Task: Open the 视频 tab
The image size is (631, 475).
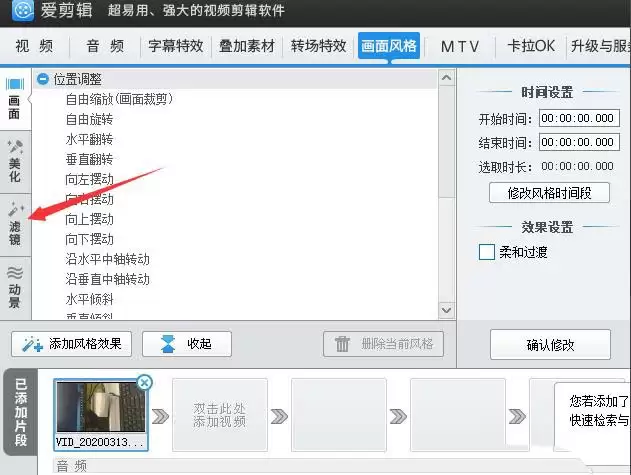Action: pos(34,46)
